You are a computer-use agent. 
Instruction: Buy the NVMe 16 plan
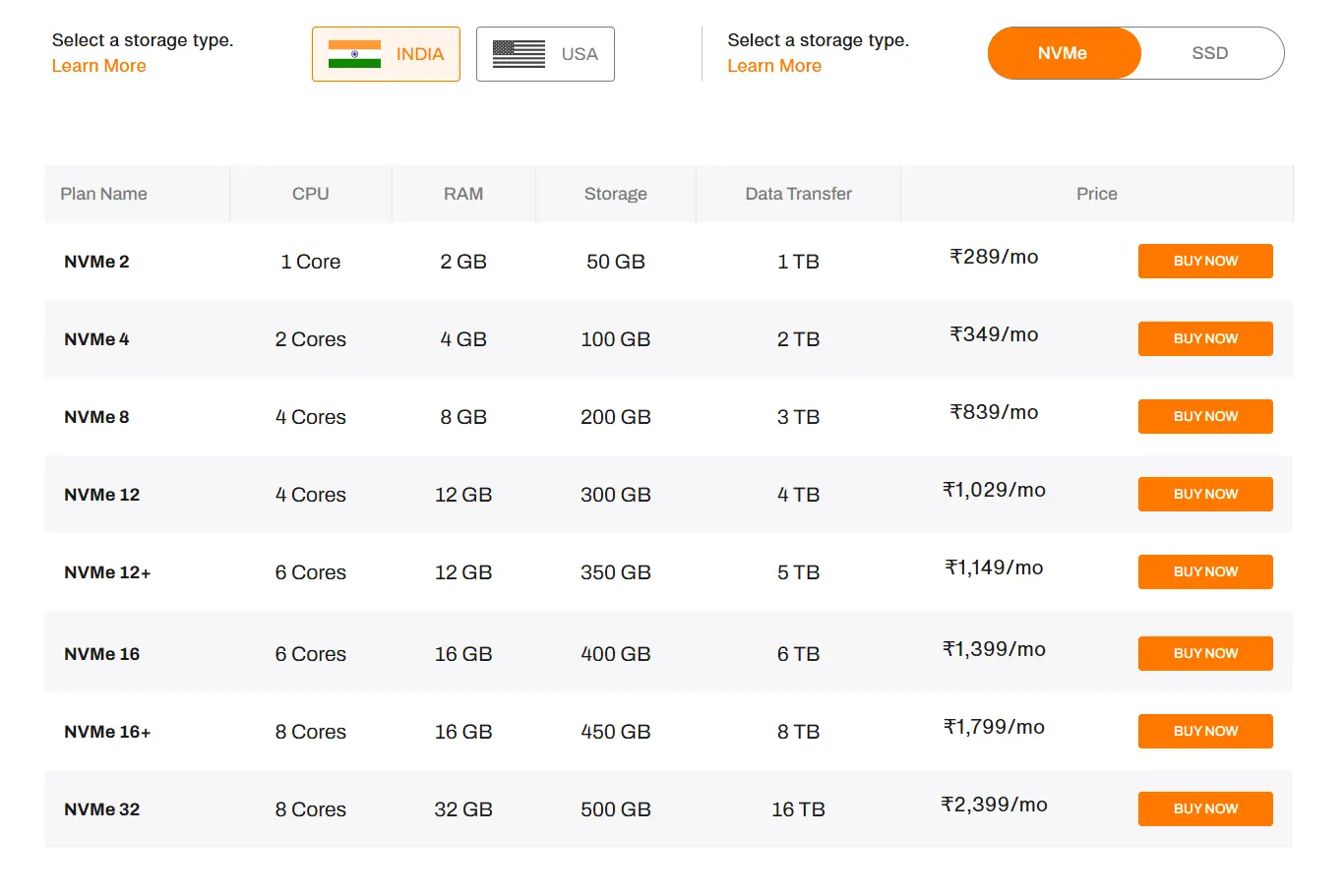coord(1204,653)
